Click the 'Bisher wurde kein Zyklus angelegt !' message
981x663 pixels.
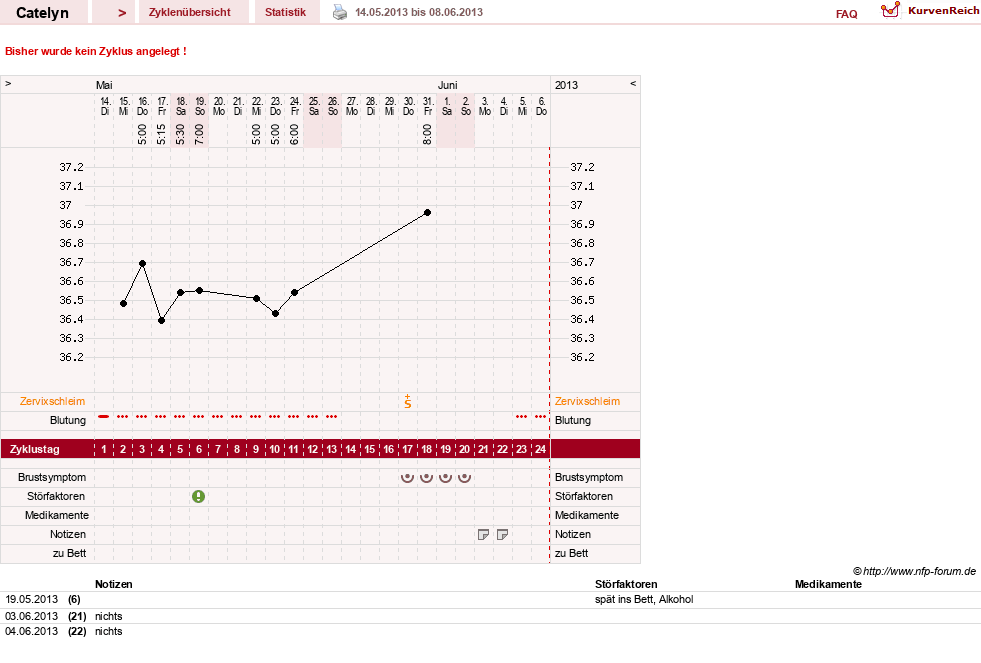tap(96, 51)
